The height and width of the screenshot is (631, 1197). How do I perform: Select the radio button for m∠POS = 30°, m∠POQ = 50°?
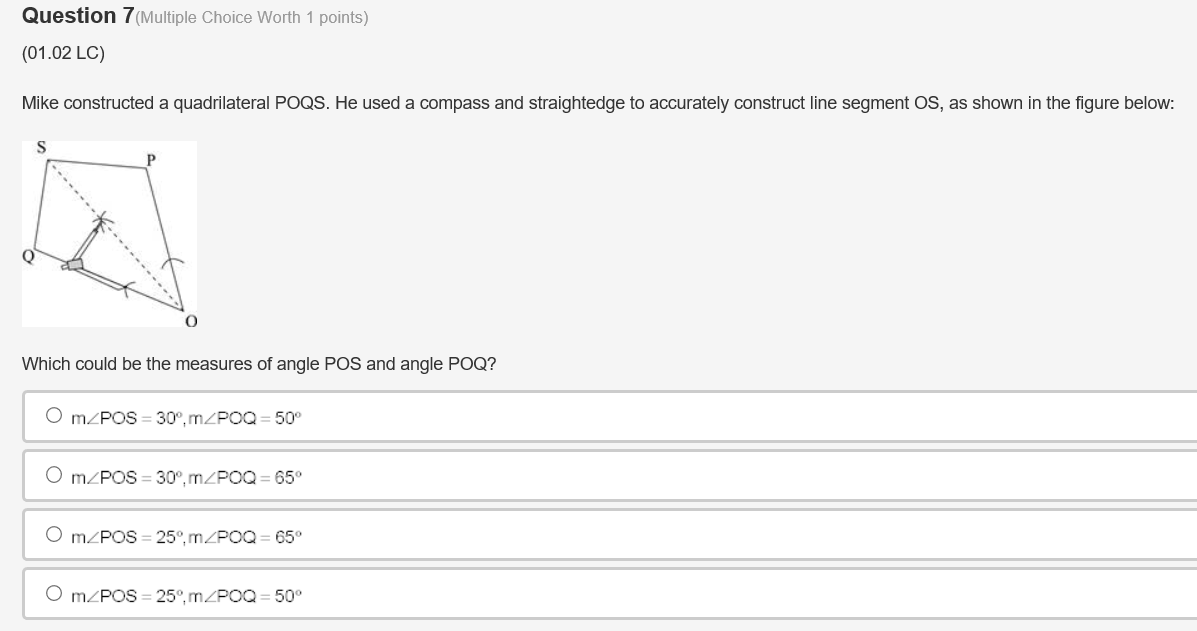54,413
